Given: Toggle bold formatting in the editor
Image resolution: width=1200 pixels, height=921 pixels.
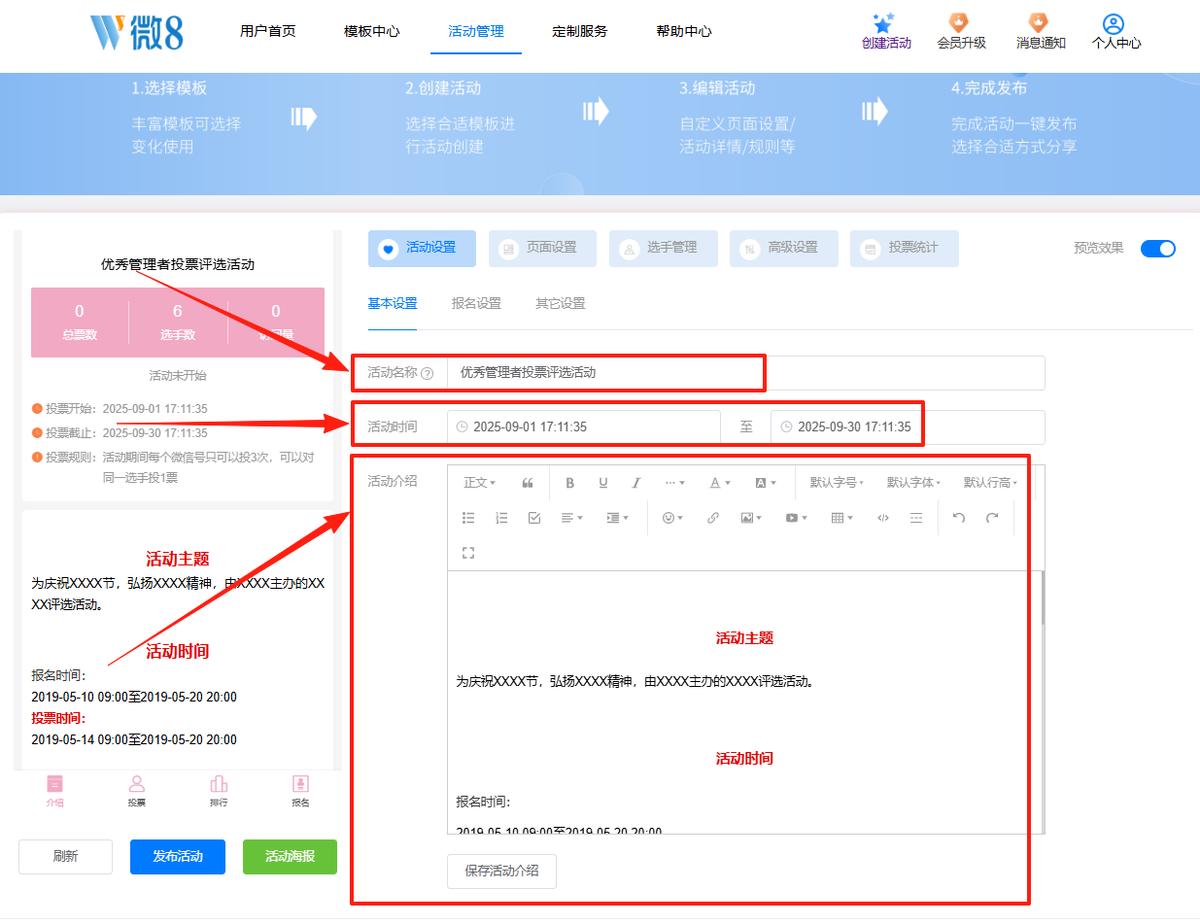Looking at the screenshot, I should (570, 483).
